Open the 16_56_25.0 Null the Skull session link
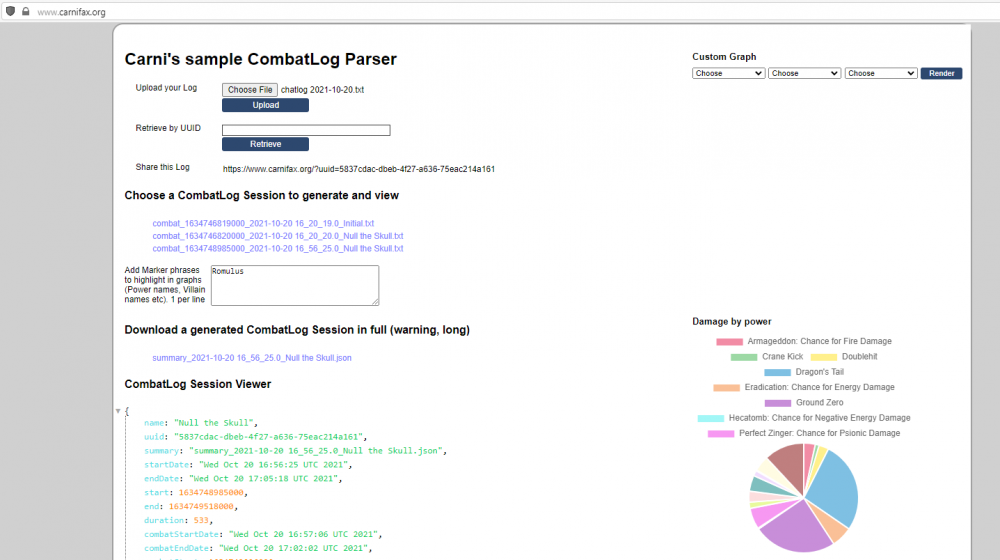The image size is (1000, 560). click(277, 249)
